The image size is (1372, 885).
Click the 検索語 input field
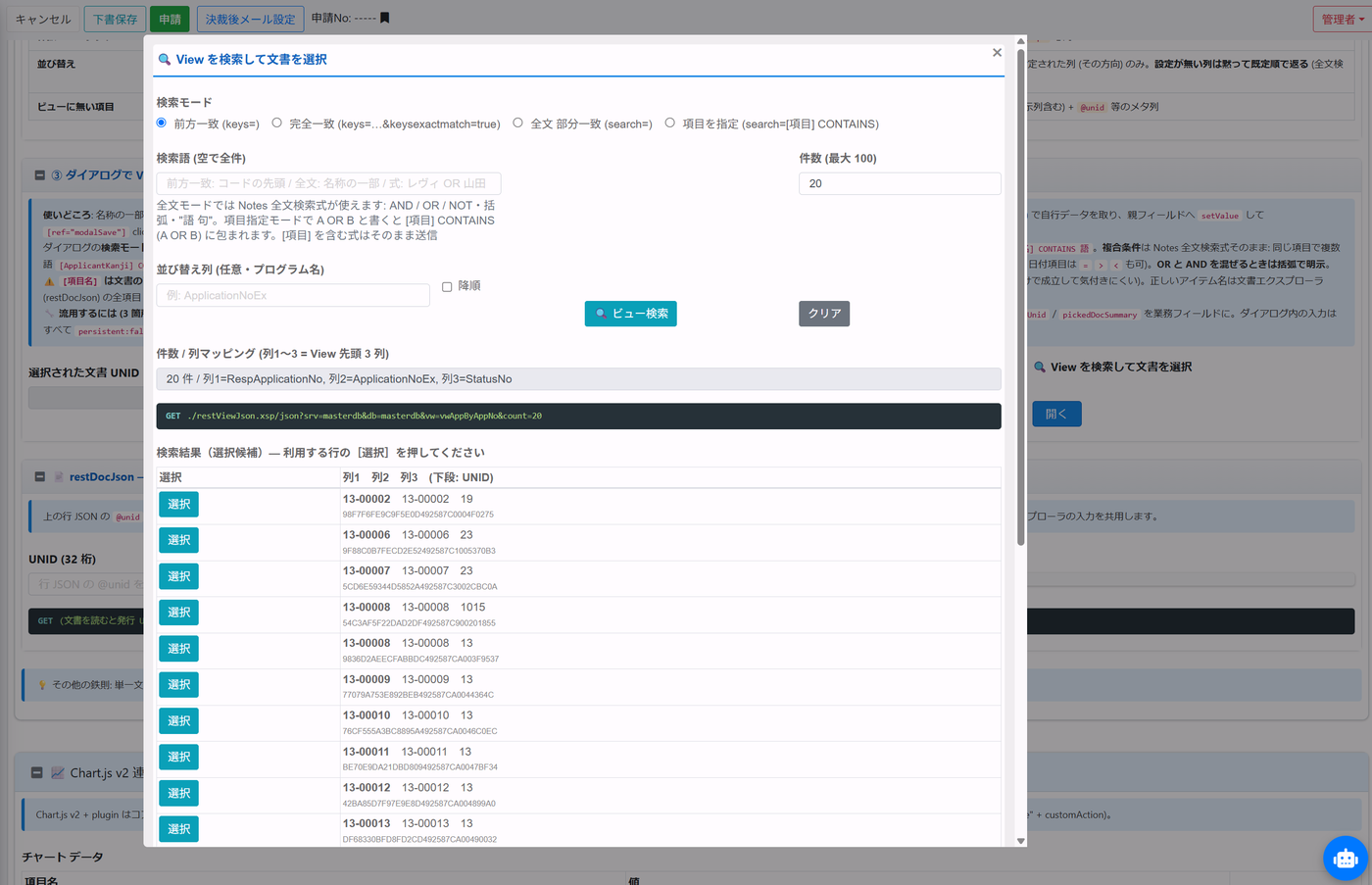(x=328, y=183)
